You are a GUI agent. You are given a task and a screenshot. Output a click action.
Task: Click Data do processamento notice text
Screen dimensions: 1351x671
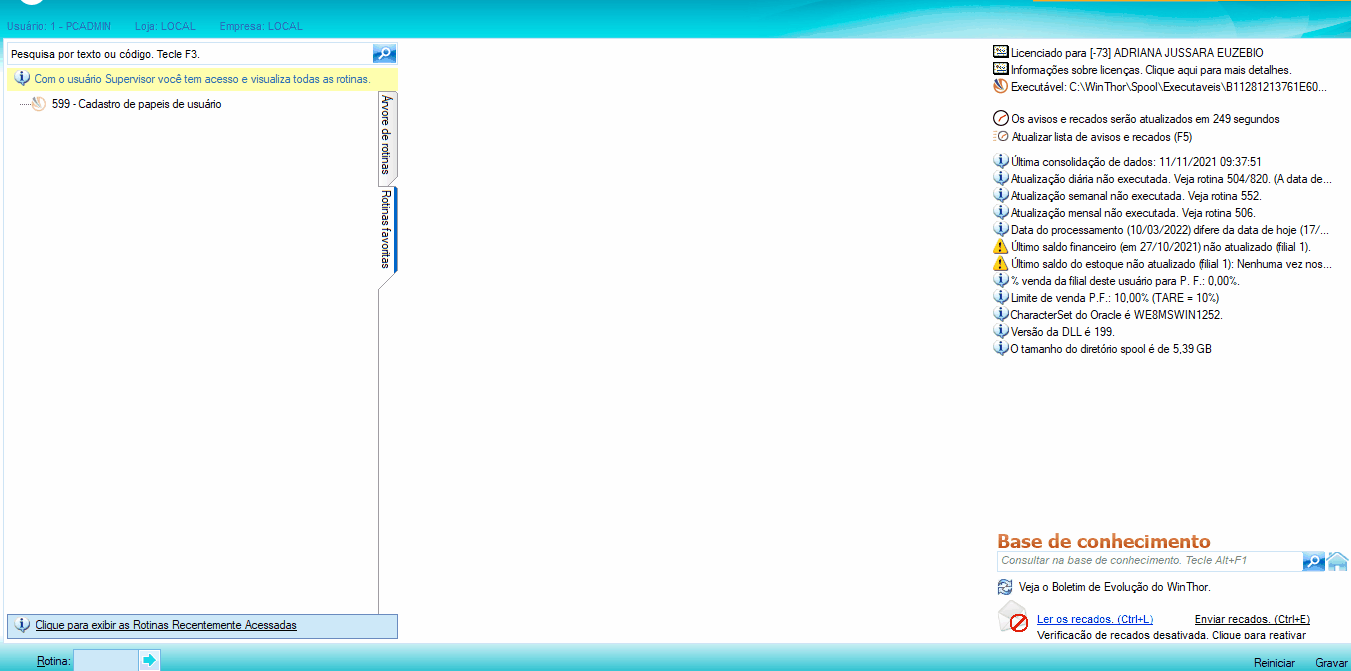point(1171,229)
